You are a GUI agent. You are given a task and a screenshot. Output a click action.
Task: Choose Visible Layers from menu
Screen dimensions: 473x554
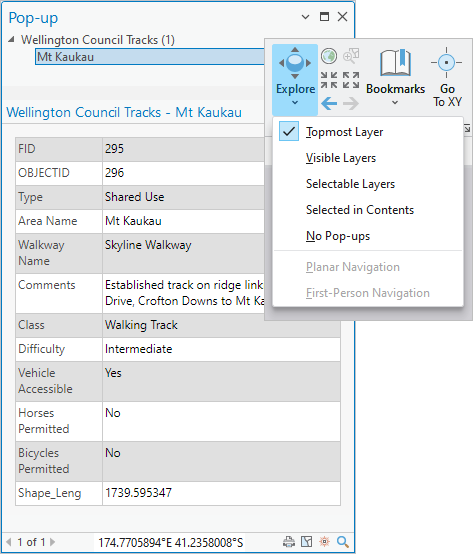tap(341, 158)
